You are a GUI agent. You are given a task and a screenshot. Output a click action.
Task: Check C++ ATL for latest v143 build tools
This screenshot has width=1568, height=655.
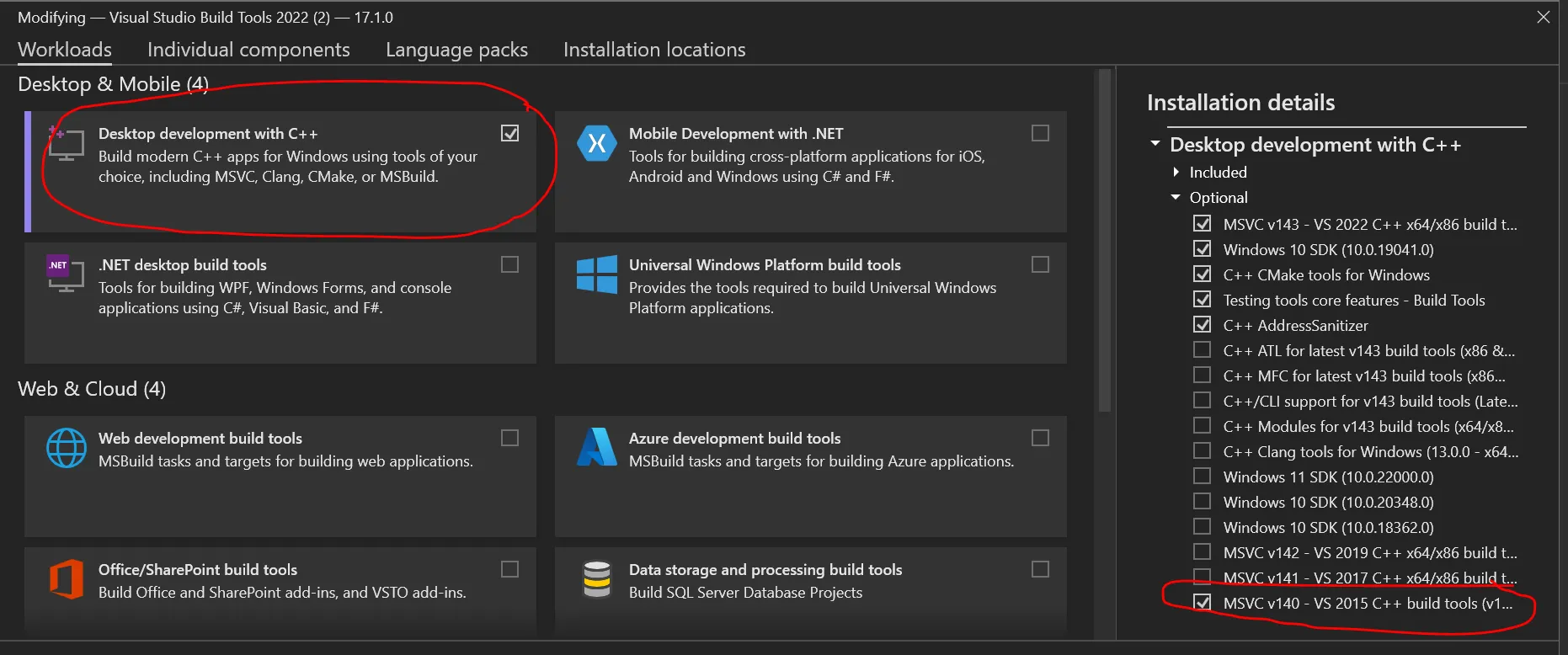point(1202,350)
